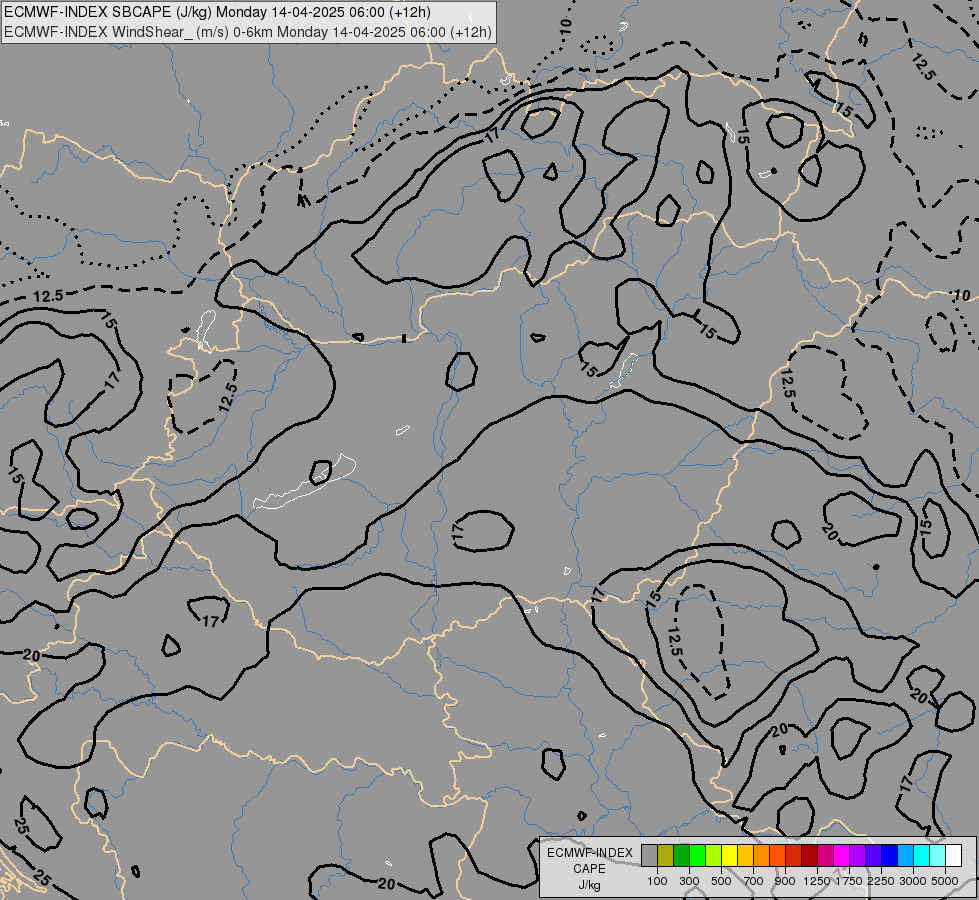Click the crimson pink swatch after 1250
This screenshot has height=900, width=979.
pyautogui.click(x=825, y=856)
